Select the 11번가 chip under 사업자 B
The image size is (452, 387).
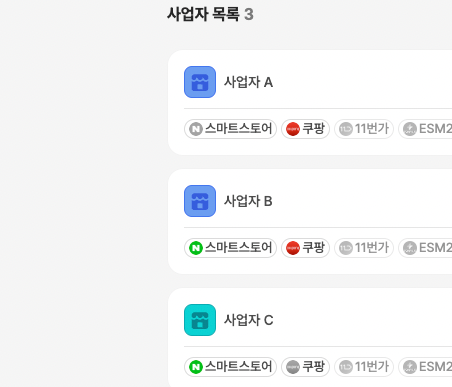point(364,248)
